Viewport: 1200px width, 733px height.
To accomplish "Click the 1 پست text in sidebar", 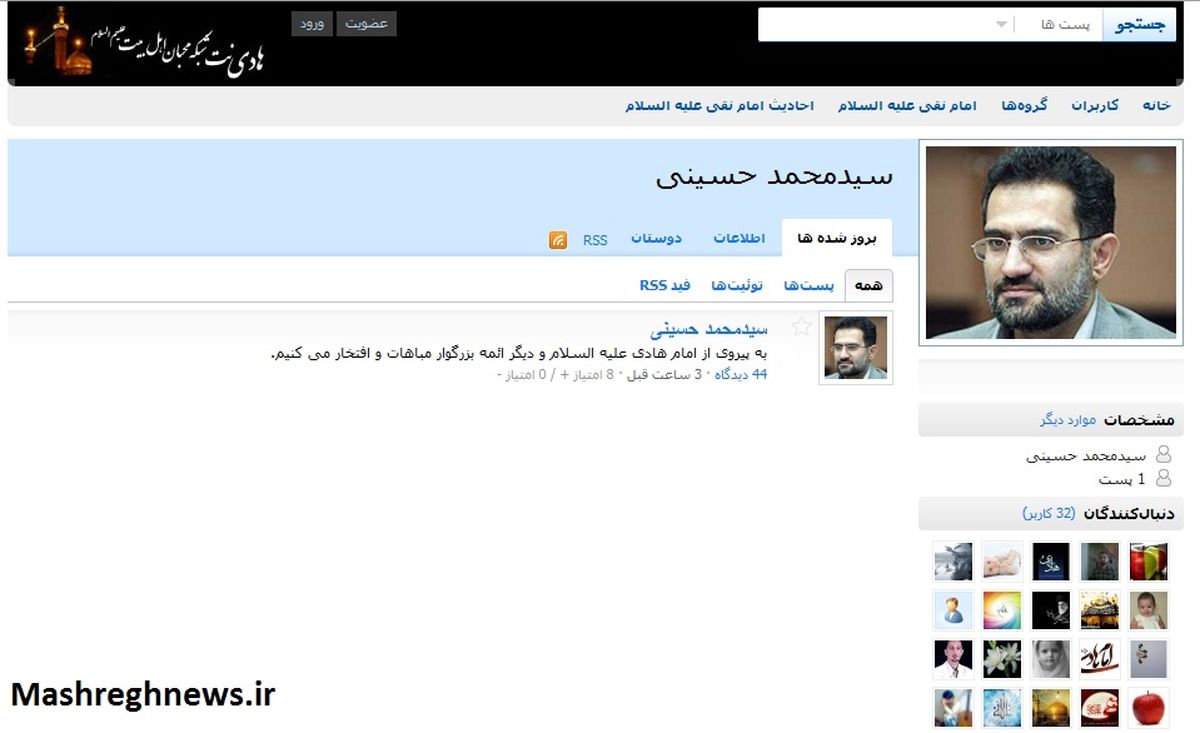I will [1122, 479].
